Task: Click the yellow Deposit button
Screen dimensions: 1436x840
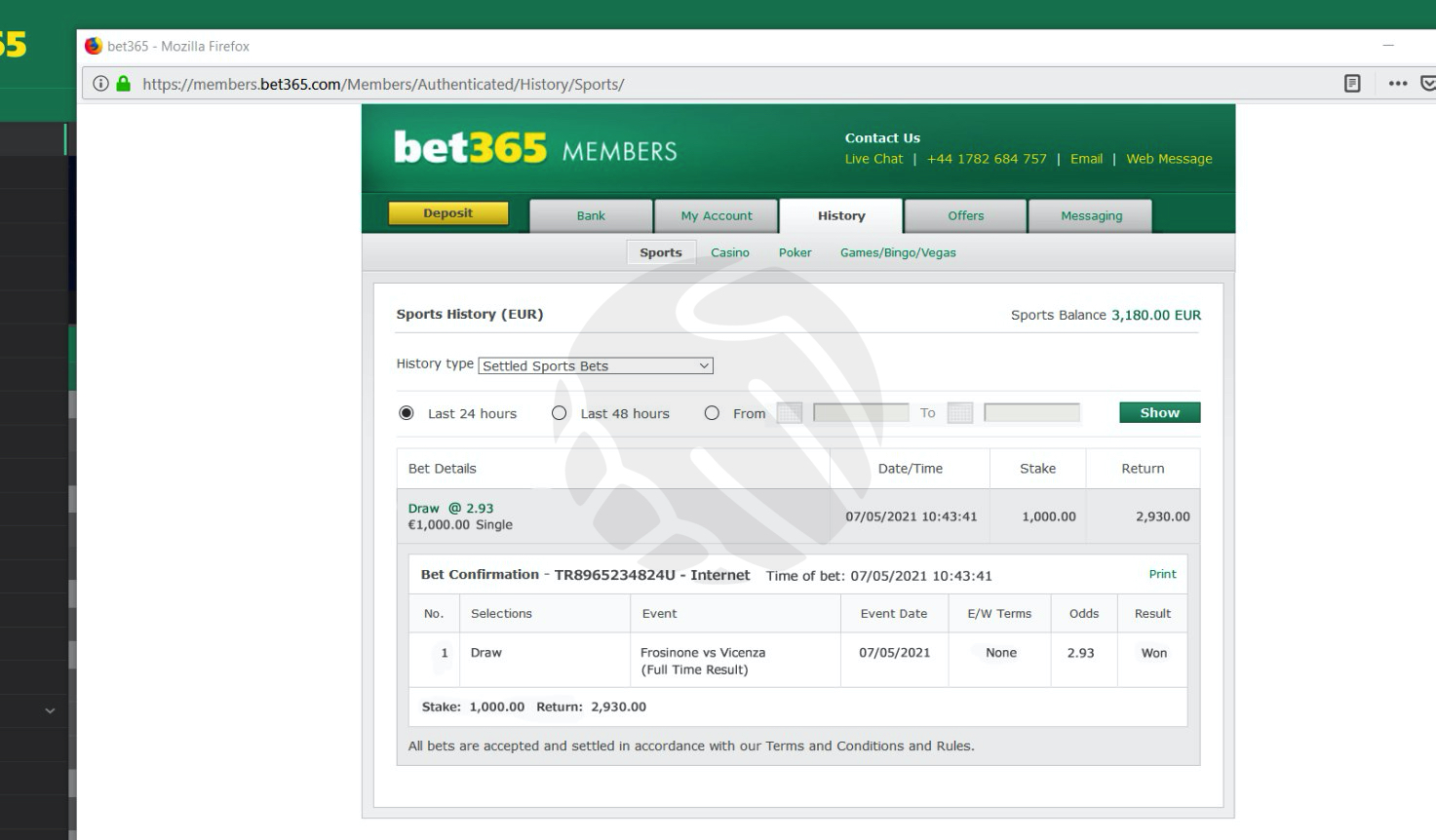Action: [x=448, y=213]
